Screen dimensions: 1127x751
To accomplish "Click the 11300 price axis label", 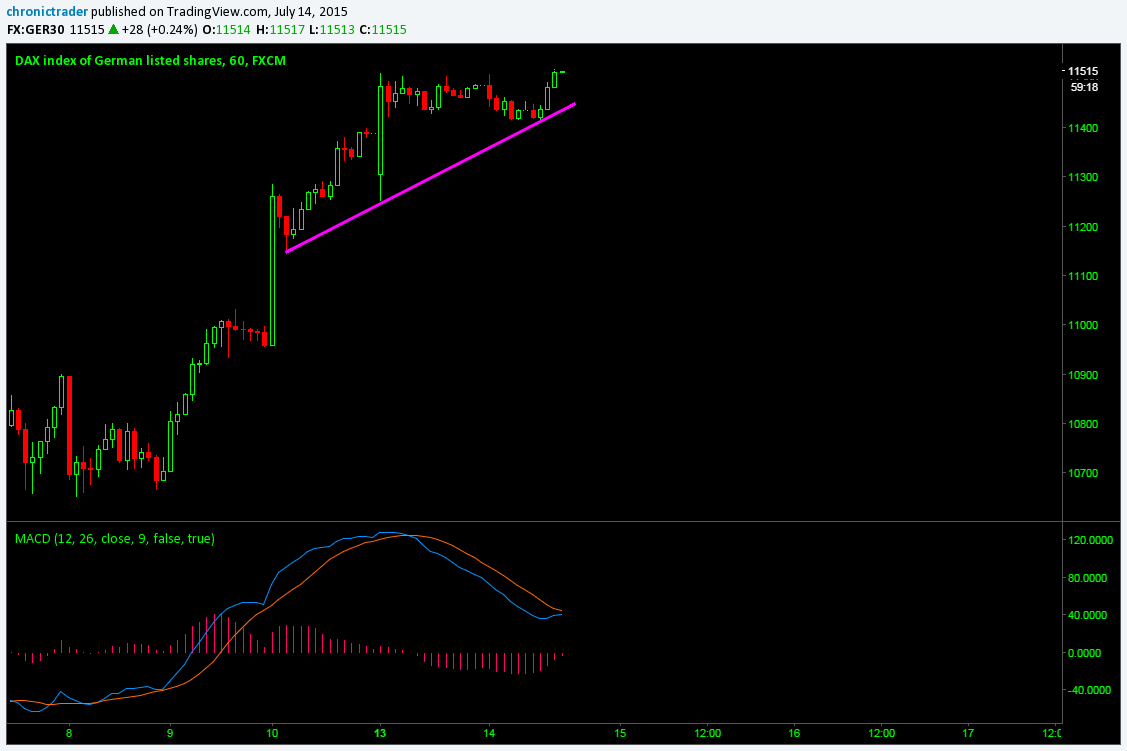I will [x=1082, y=178].
